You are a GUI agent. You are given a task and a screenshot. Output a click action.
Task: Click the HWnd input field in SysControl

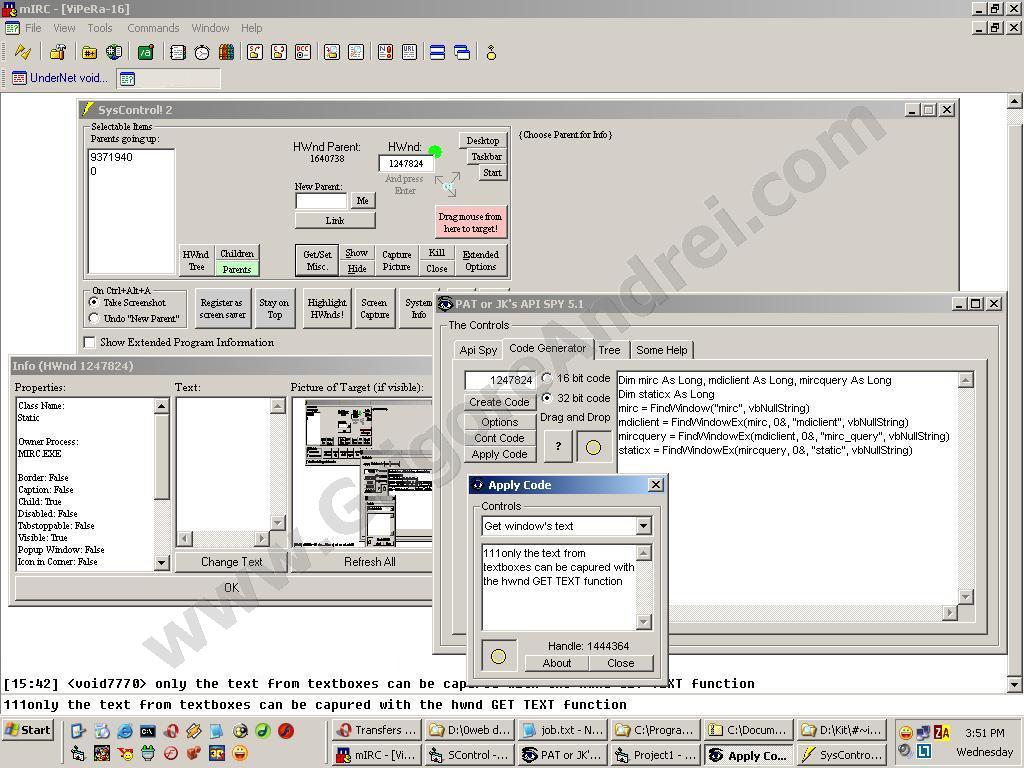coord(406,164)
